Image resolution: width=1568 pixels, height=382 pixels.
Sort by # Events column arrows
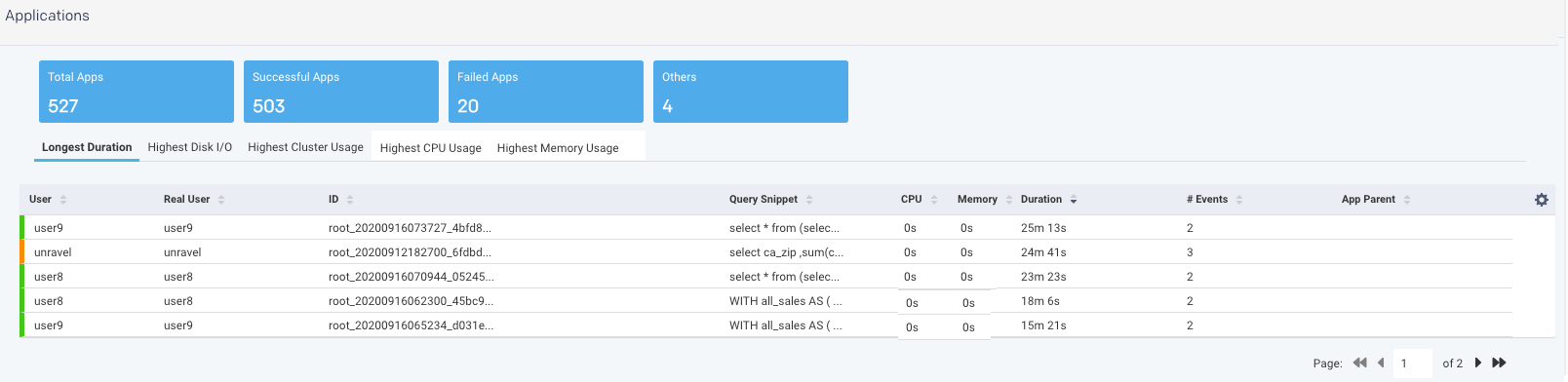(1239, 200)
